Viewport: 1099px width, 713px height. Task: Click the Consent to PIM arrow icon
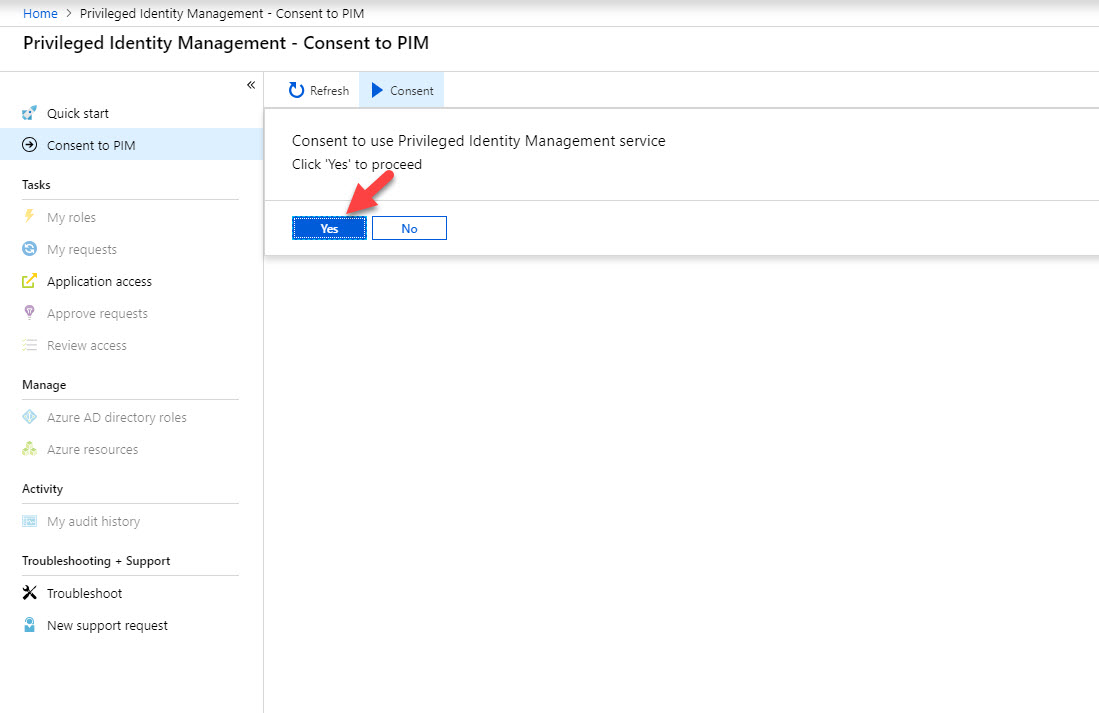(29, 144)
